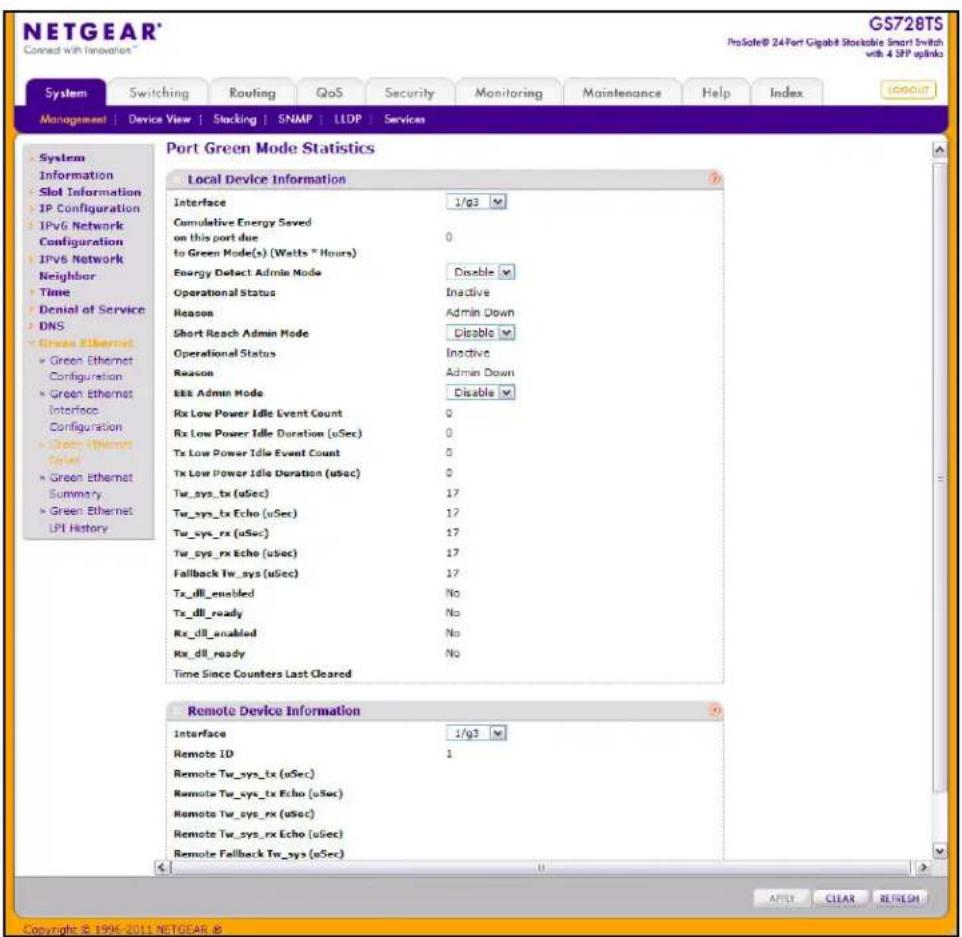Click the 'Fallback Tw_sys (uSec)' label
962x937 pixels.
pyautogui.click(x=236, y=573)
